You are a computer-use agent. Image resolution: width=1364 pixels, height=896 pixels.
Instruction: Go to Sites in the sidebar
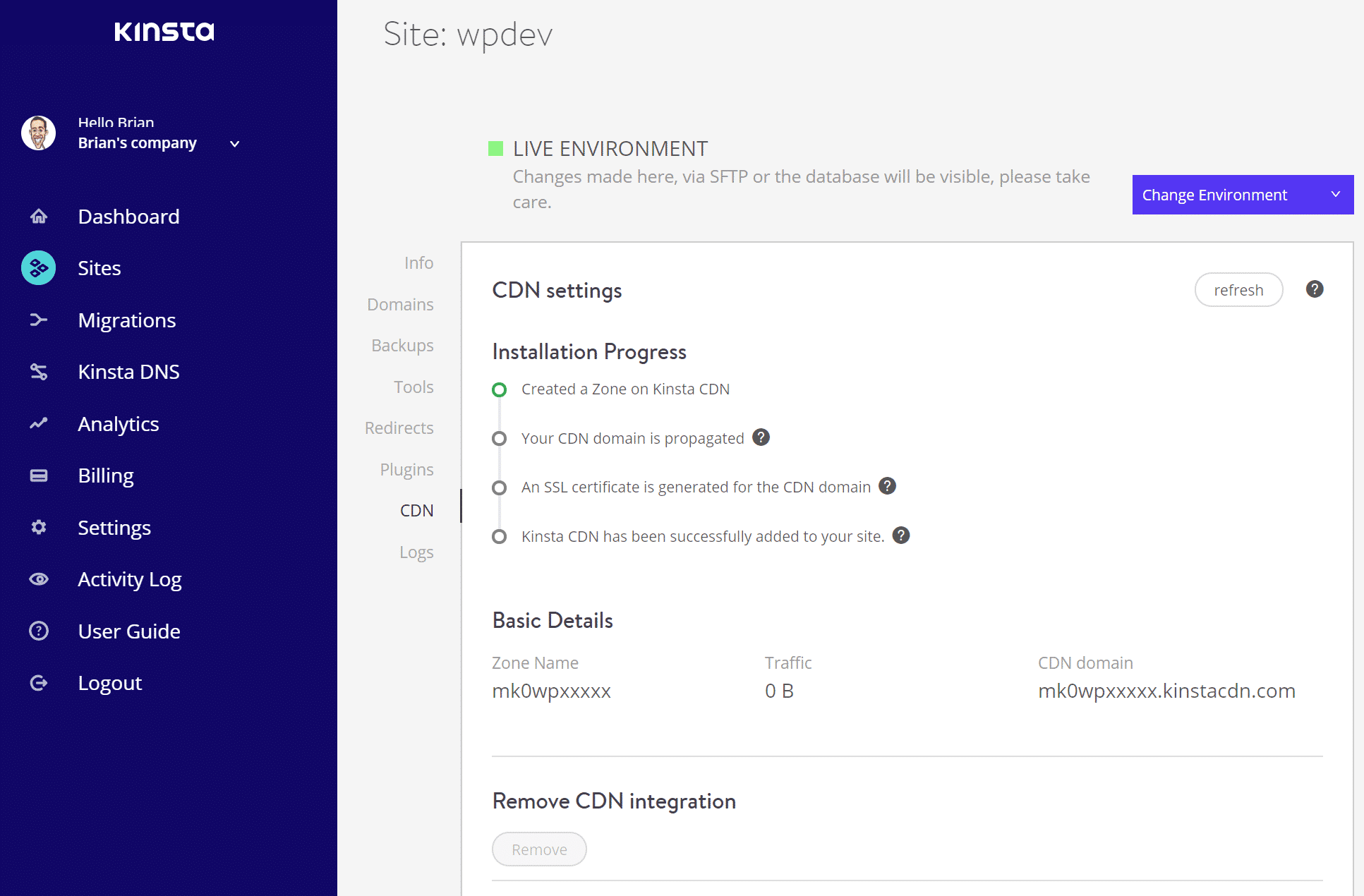[x=99, y=268]
